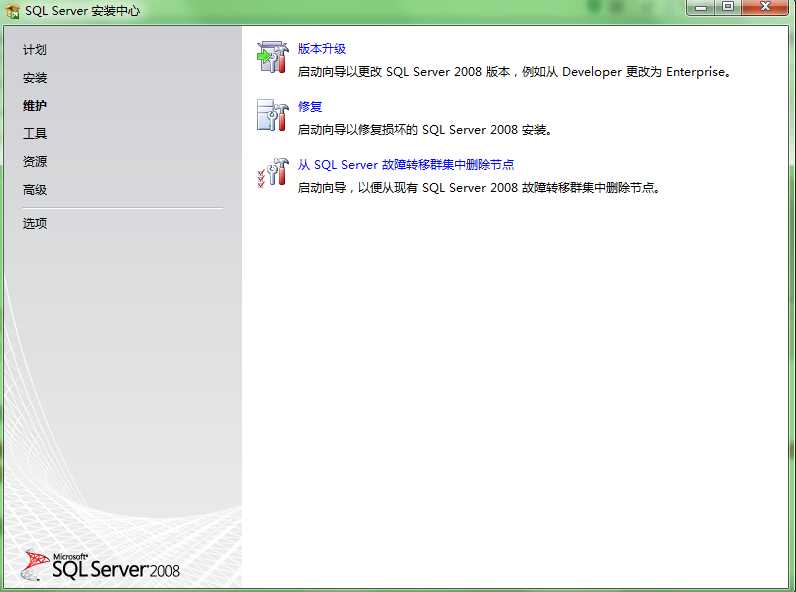The height and width of the screenshot is (592, 796).
Task: Open the 高级 section
Action: pos(35,190)
